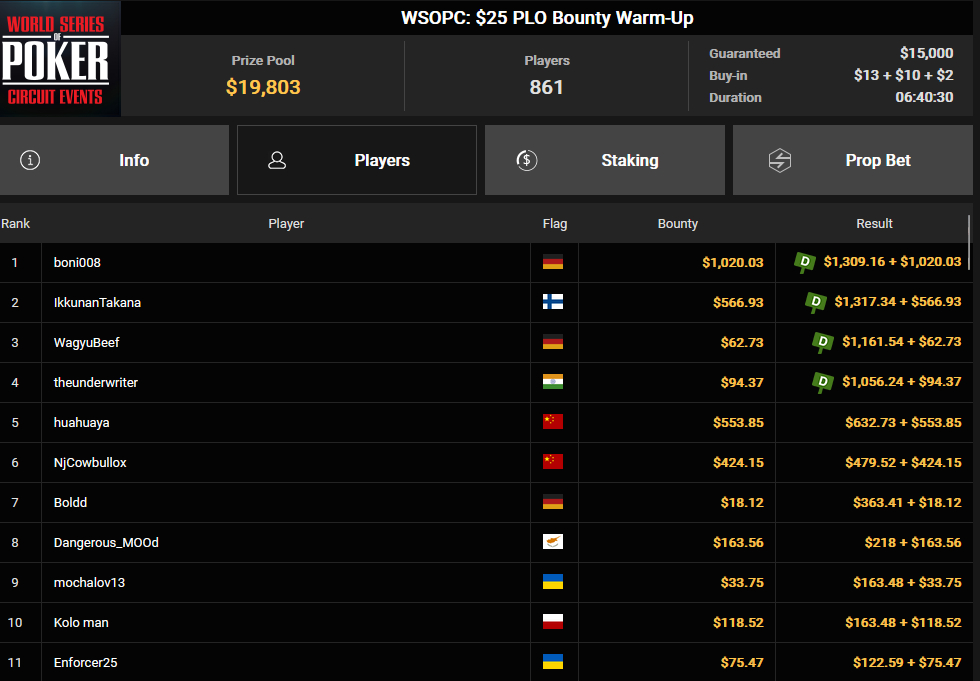Click the Info circle icon
This screenshot has width=980, height=681.
[30, 160]
